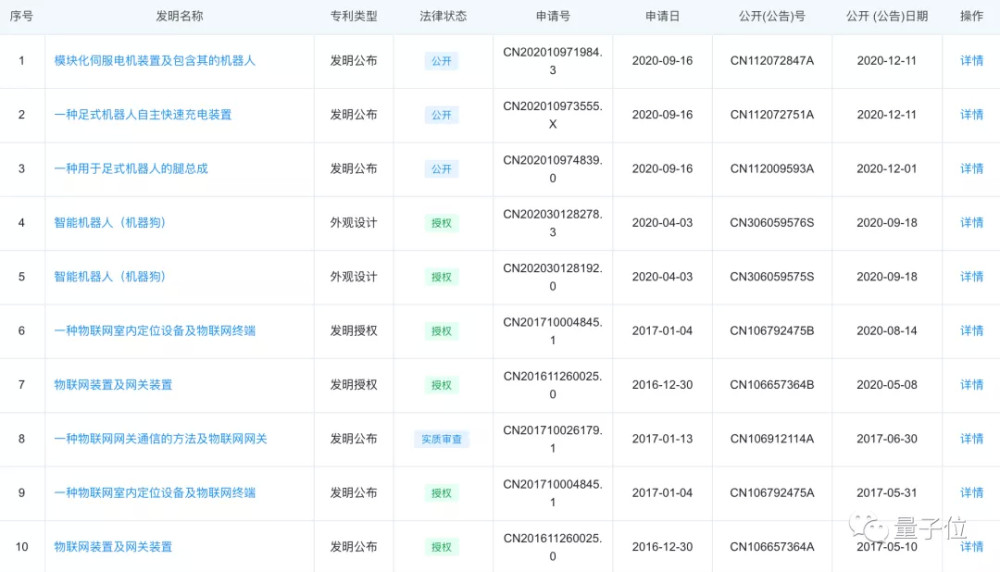Click the 专利类型 column header

pyautogui.click(x=353, y=16)
